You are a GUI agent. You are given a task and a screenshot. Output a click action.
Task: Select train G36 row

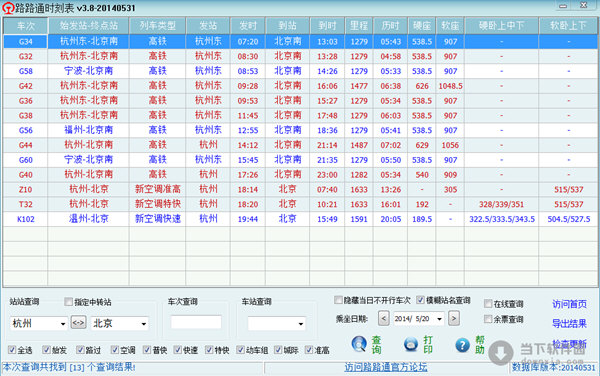(300, 101)
